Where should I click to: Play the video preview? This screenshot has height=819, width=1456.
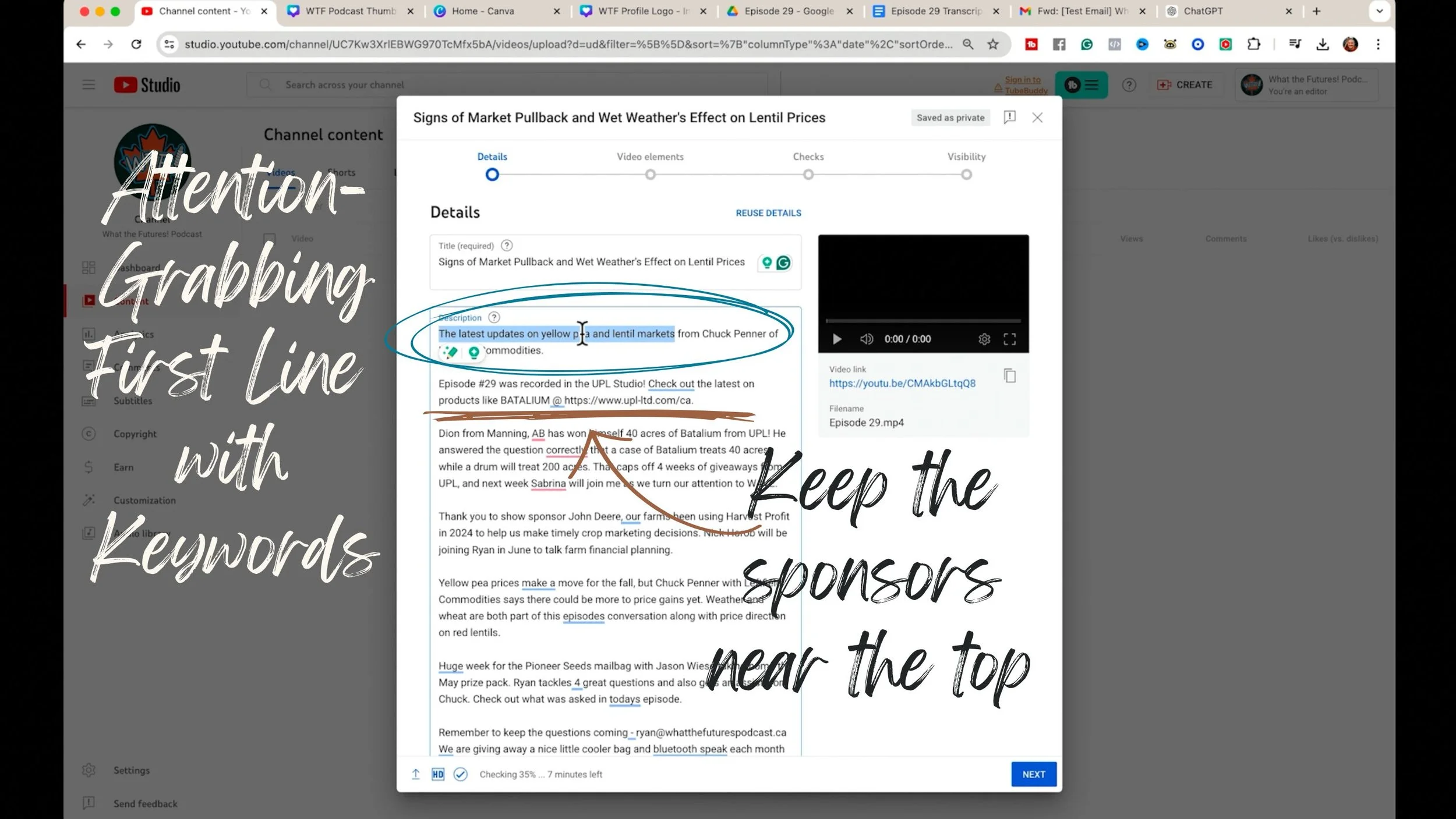[x=837, y=339]
